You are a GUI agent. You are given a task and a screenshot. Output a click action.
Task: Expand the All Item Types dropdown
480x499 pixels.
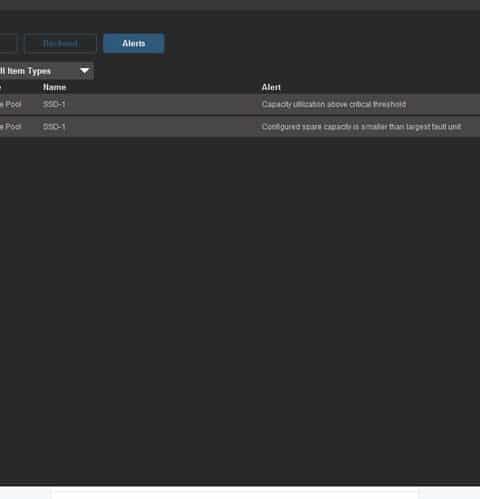[x=46, y=71]
